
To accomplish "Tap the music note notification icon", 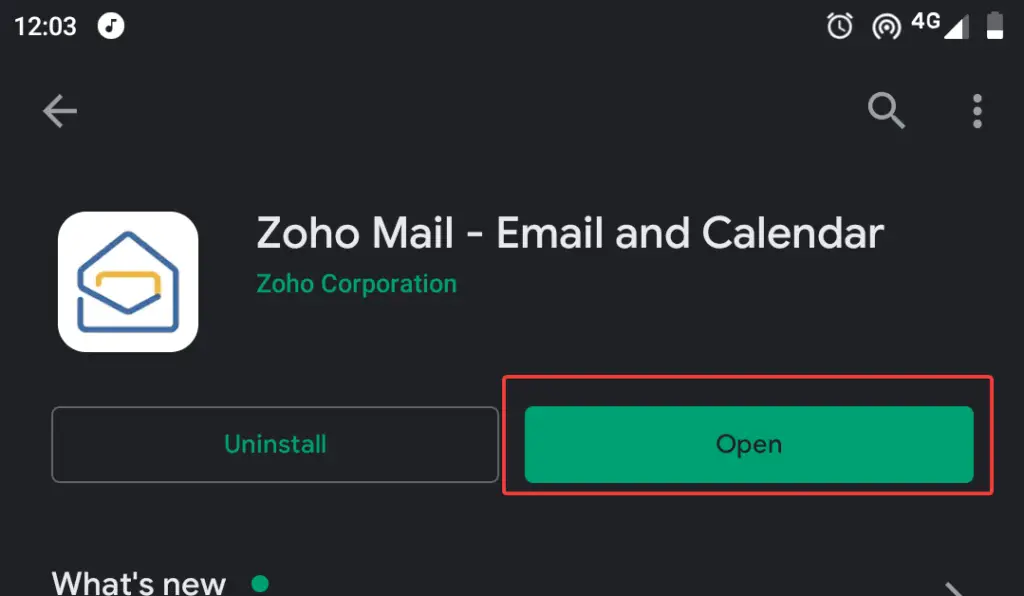I will [111, 26].
